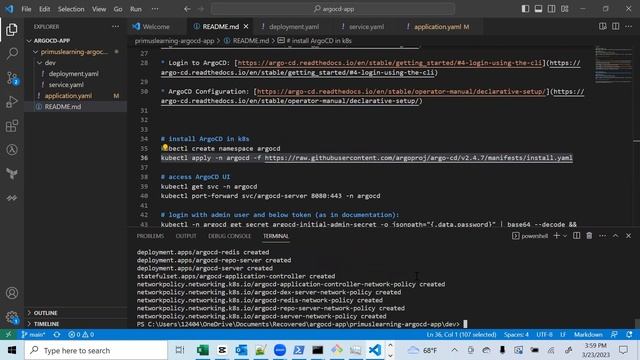Open the Manage settings gear
Screen dimensions: 640x360
(x=12, y=317)
